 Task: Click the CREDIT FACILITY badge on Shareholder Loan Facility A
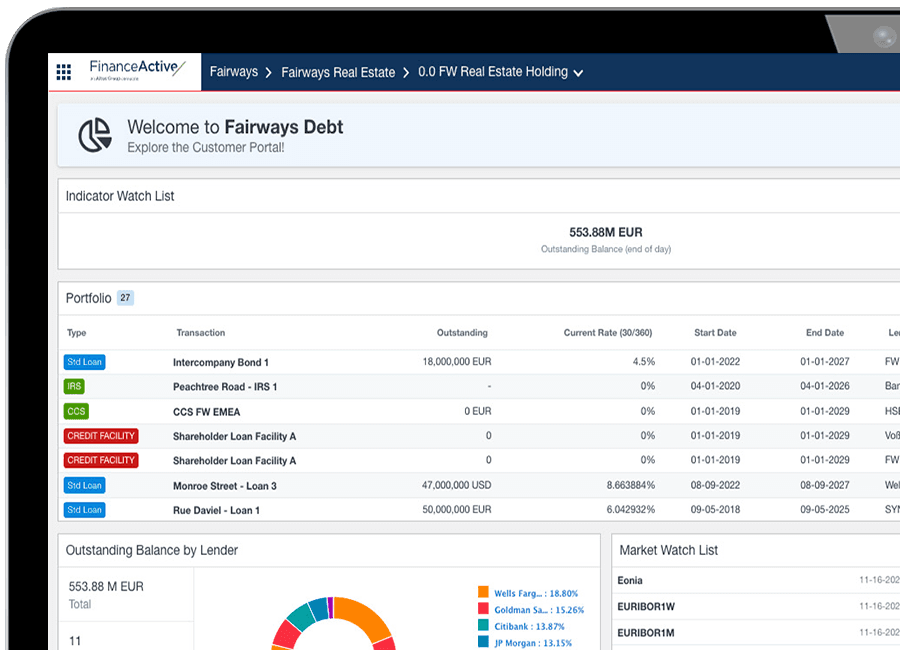[100, 436]
